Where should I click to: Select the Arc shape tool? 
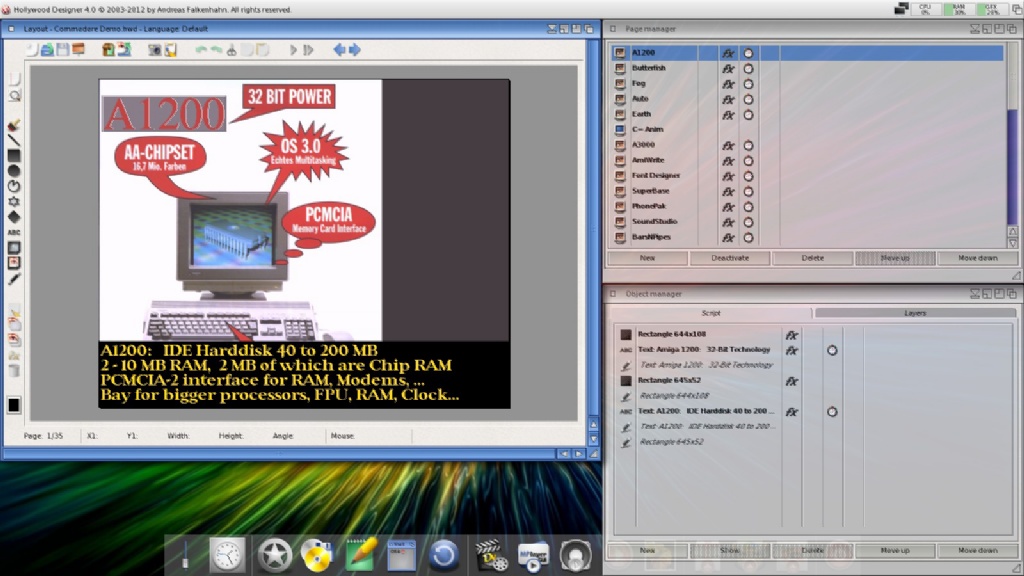(14, 186)
